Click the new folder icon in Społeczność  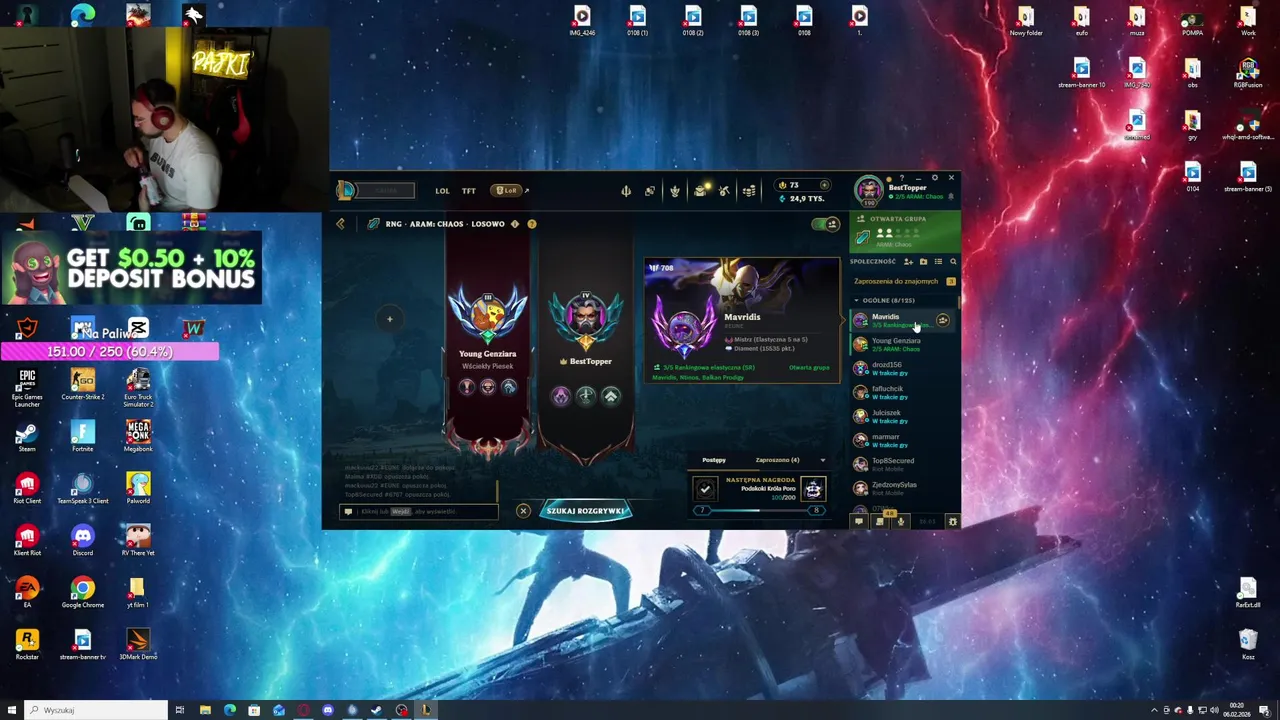(x=923, y=261)
